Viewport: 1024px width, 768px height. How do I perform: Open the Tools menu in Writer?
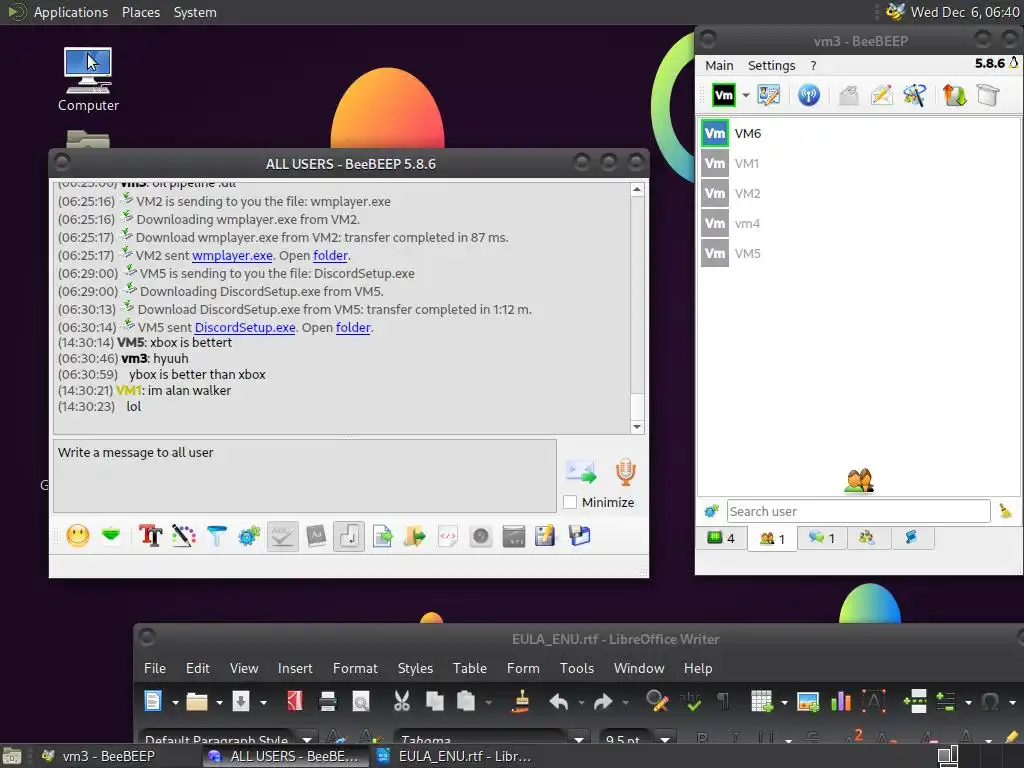click(577, 668)
